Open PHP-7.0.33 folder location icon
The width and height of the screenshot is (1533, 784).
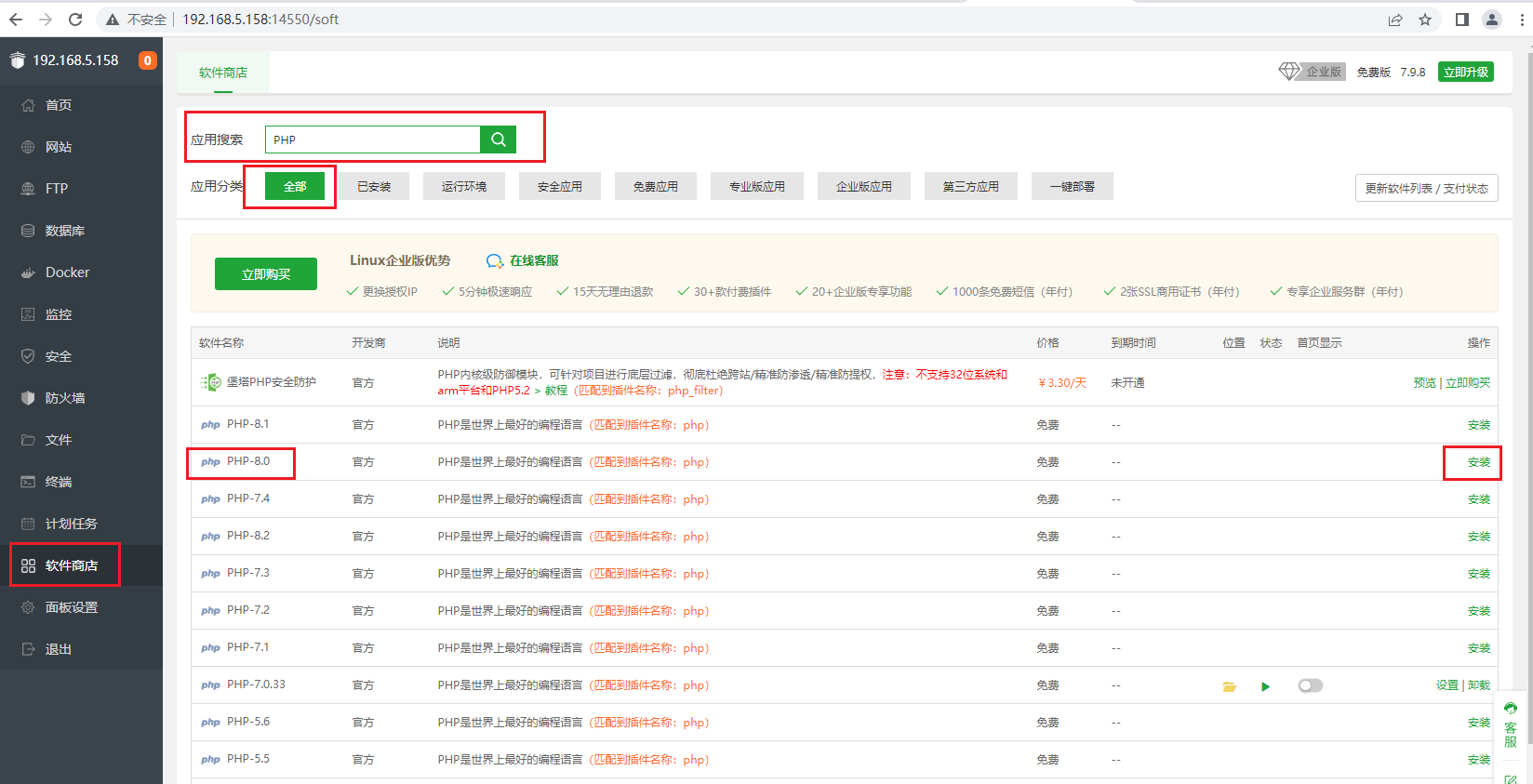click(x=1230, y=686)
